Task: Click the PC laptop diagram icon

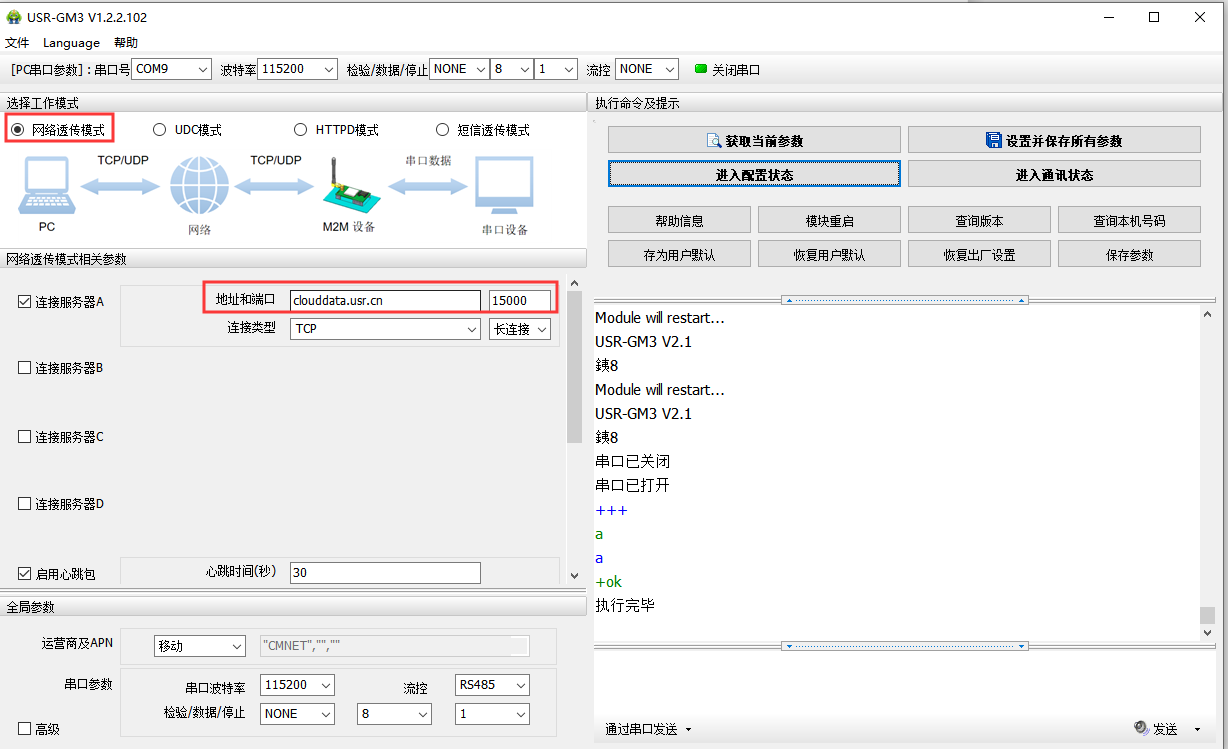Action: click(46, 188)
